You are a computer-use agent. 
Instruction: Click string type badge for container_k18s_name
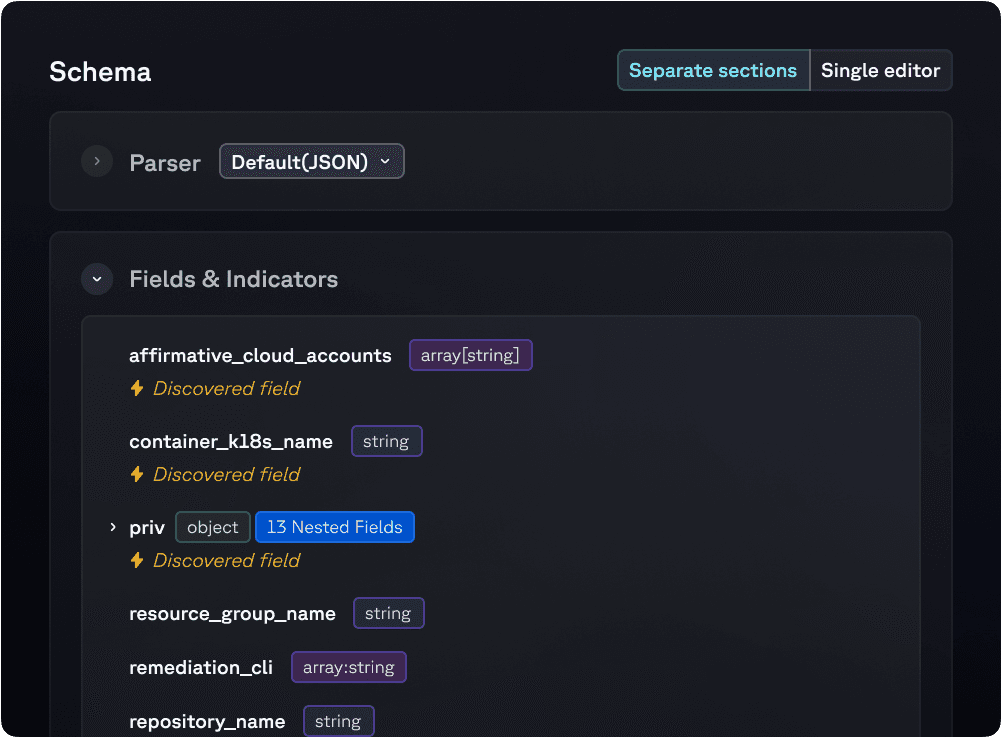[386, 441]
